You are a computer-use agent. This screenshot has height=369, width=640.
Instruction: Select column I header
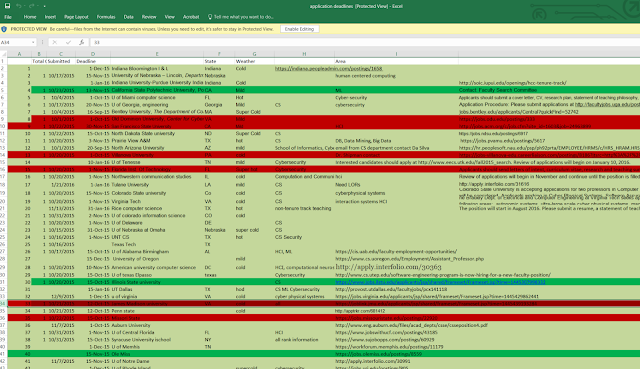pyautogui.click(x=396, y=54)
